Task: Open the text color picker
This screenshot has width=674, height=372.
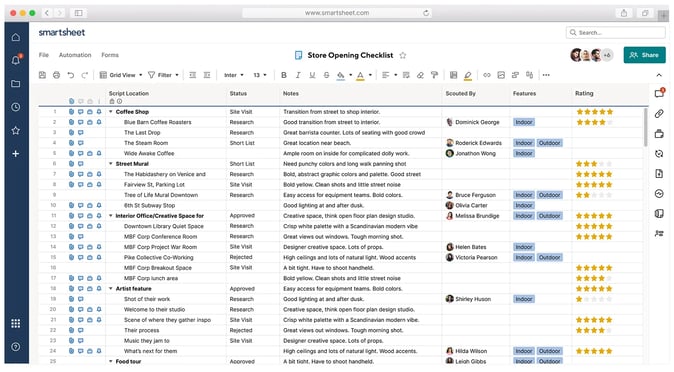Action: coord(364,75)
